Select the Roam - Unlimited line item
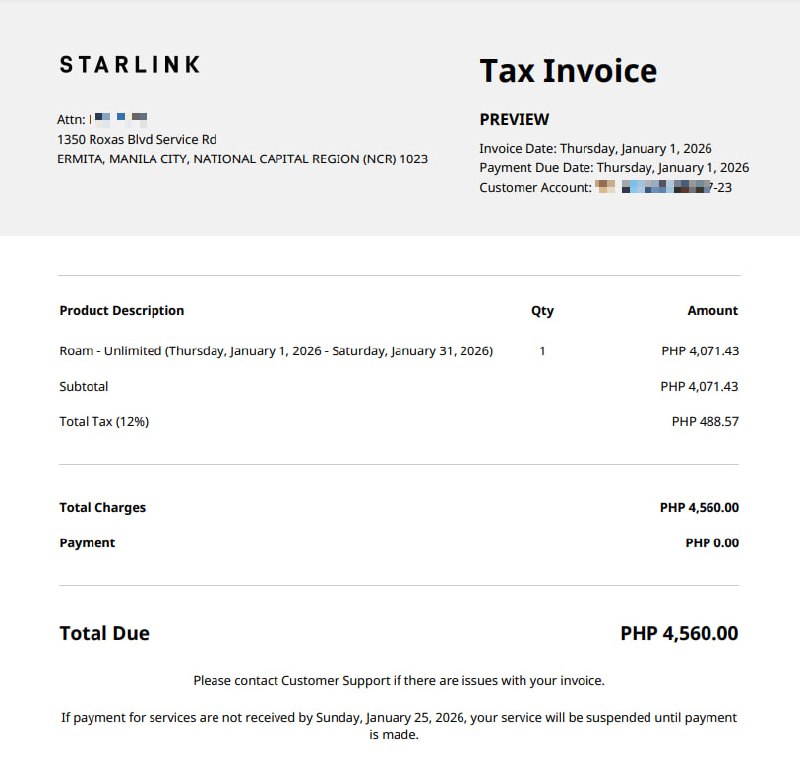The height and width of the screenshot is (761, 800). (276, 351)
